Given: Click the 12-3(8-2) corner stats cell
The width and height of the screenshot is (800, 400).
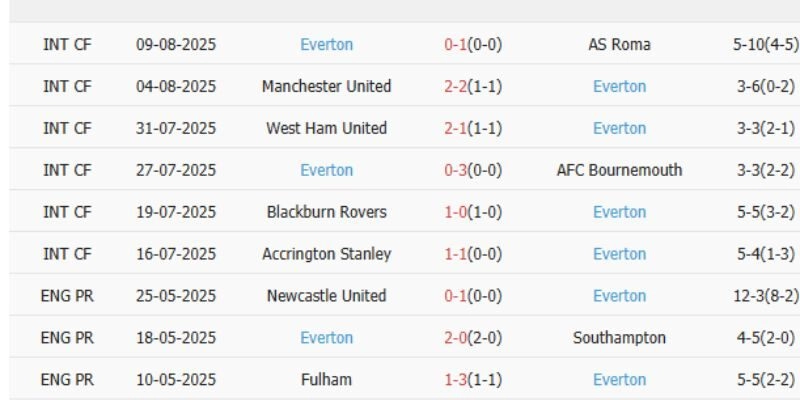Looking at the screenshot, I should click(765, 297).
